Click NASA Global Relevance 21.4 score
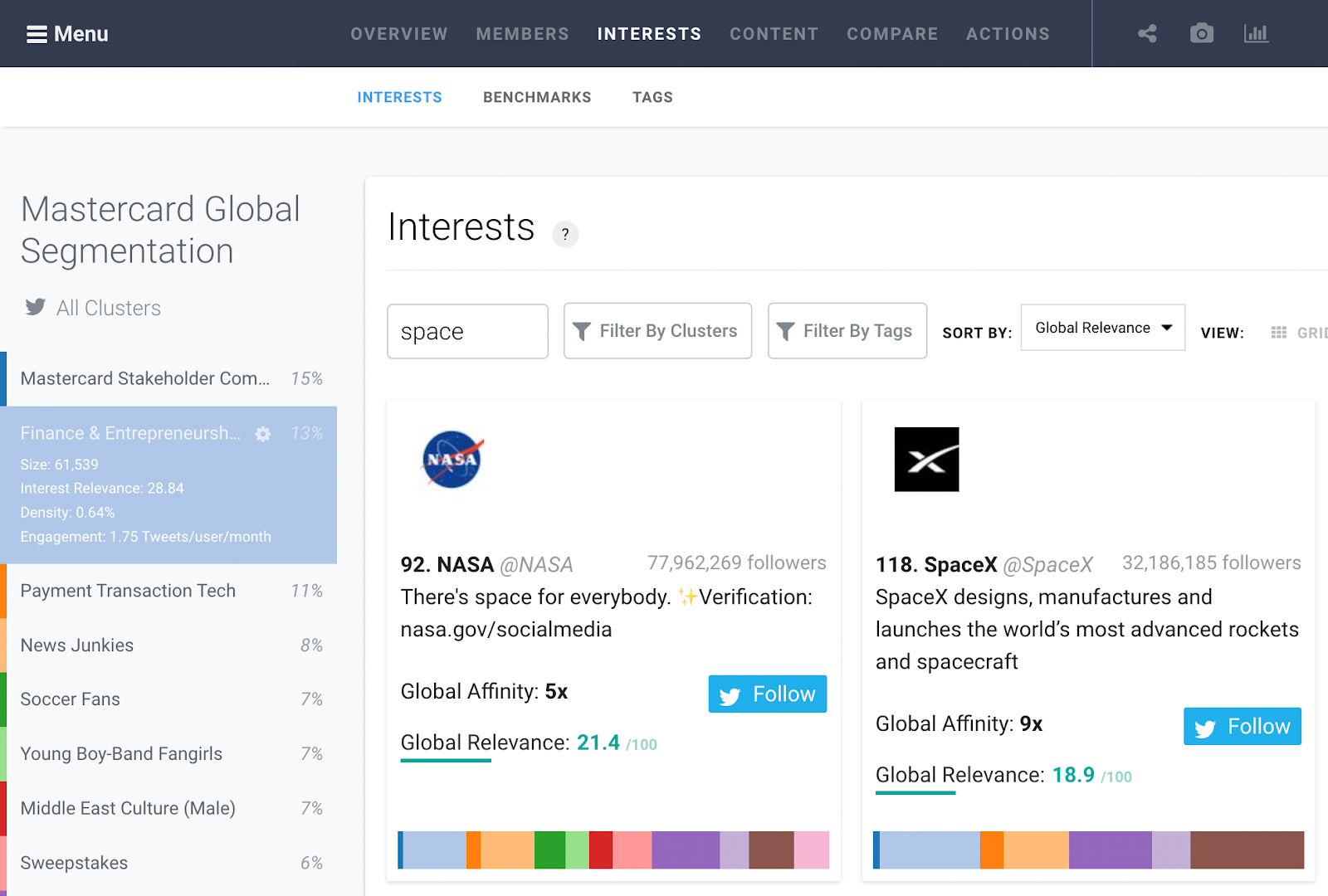Viewport: 1328px width, 896px height. coord(598,743)
